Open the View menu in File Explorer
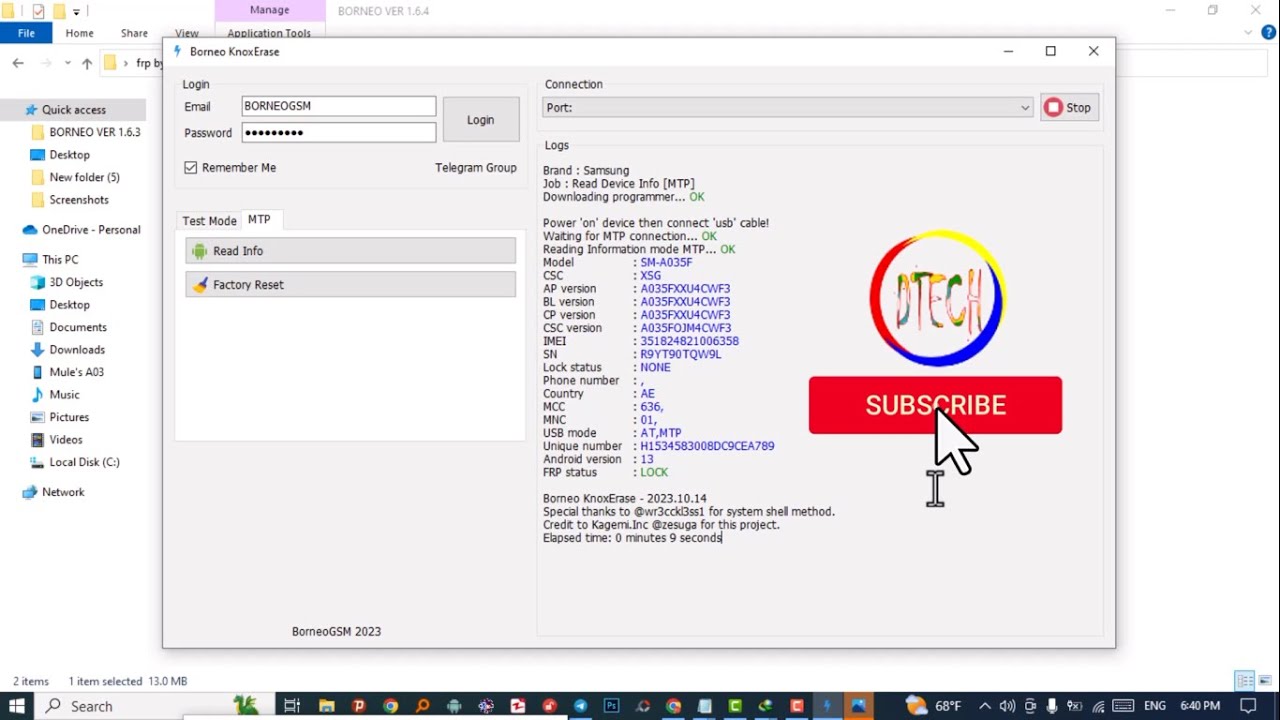Screen dimensions: 1280x720 point(186,33)
